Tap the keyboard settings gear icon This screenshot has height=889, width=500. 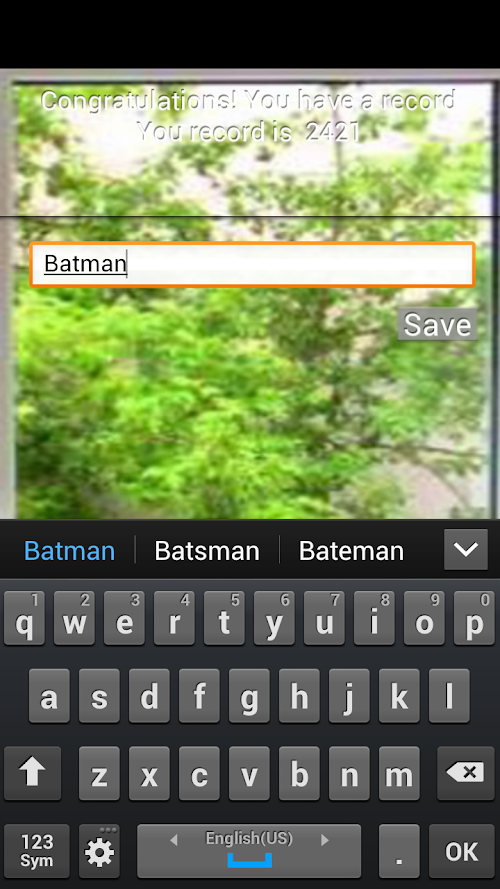coord(99,851)
